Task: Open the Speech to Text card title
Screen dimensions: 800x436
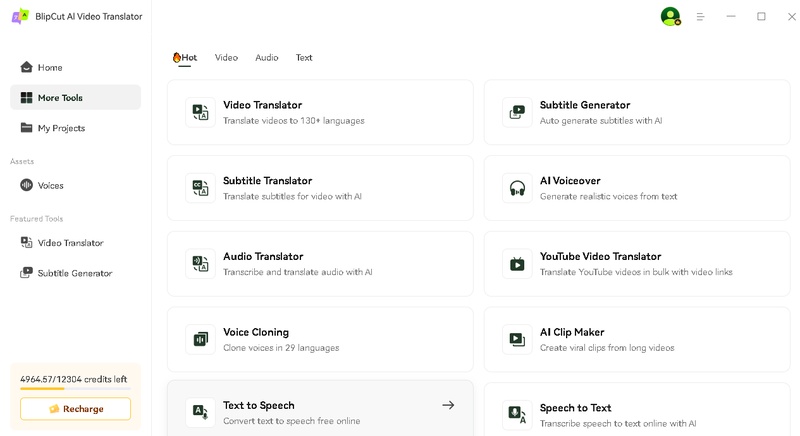Action: point(576,407)
